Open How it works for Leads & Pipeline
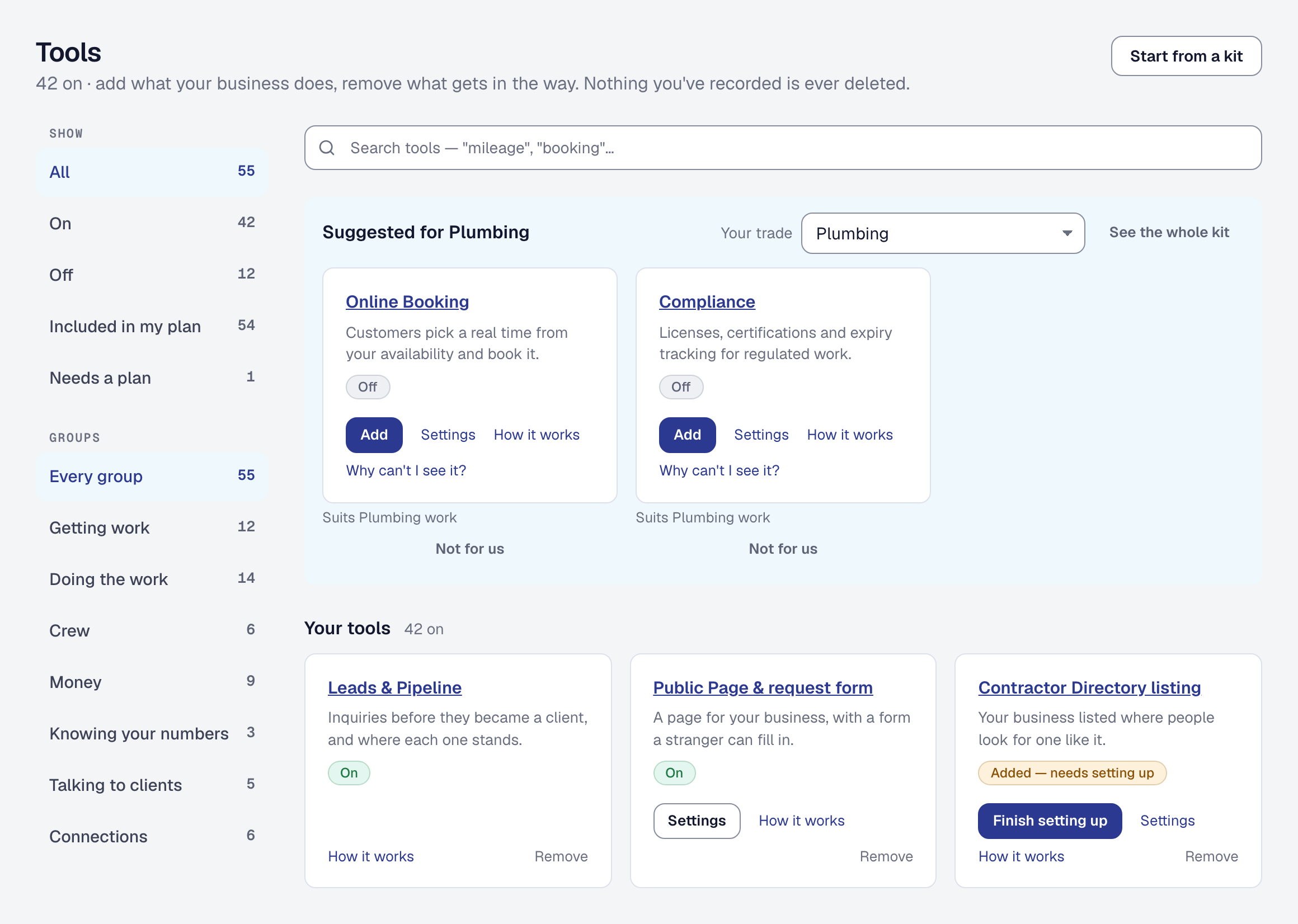The image size is (1298, 924). tap(370, 856)
